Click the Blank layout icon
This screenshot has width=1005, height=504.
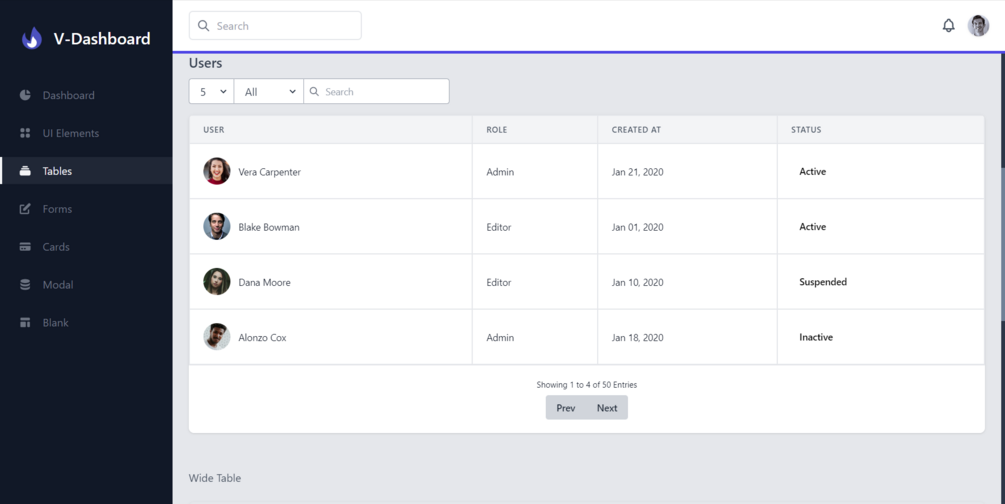click(x=25, y=323)
